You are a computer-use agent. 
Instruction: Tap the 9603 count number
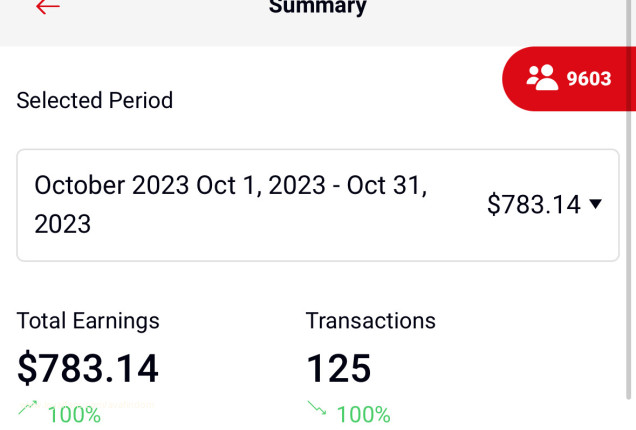pos(589,78)
